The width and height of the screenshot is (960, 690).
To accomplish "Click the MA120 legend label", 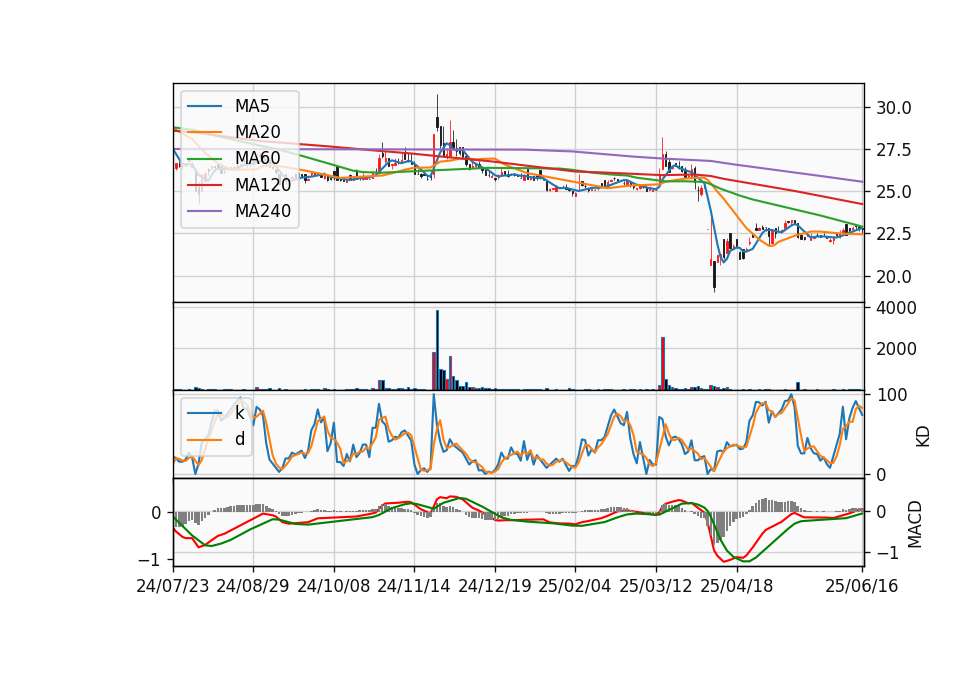I will (263, 185).
